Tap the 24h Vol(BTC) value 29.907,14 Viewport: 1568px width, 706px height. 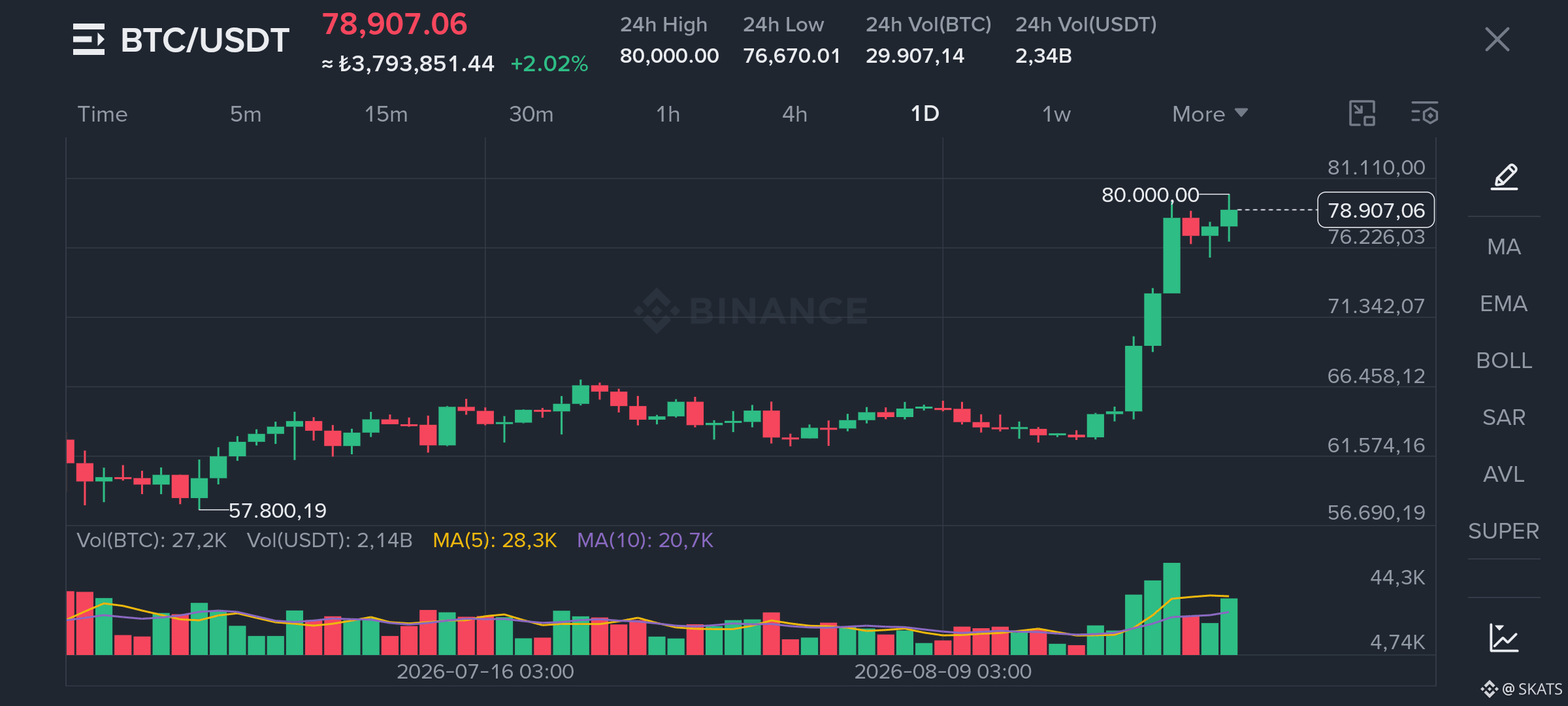[915, 56]
